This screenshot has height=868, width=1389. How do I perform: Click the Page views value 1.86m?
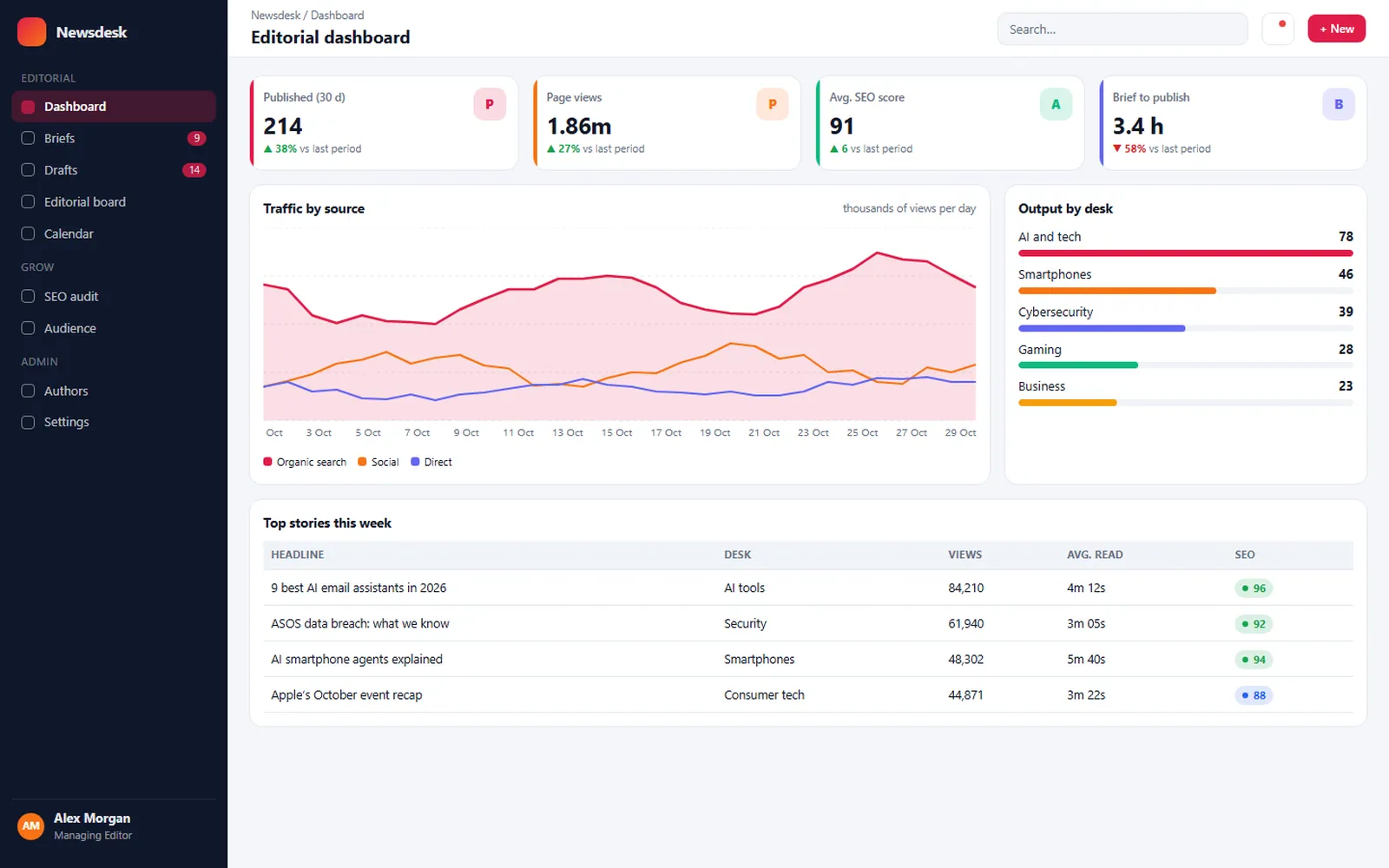tap(579, 127)
